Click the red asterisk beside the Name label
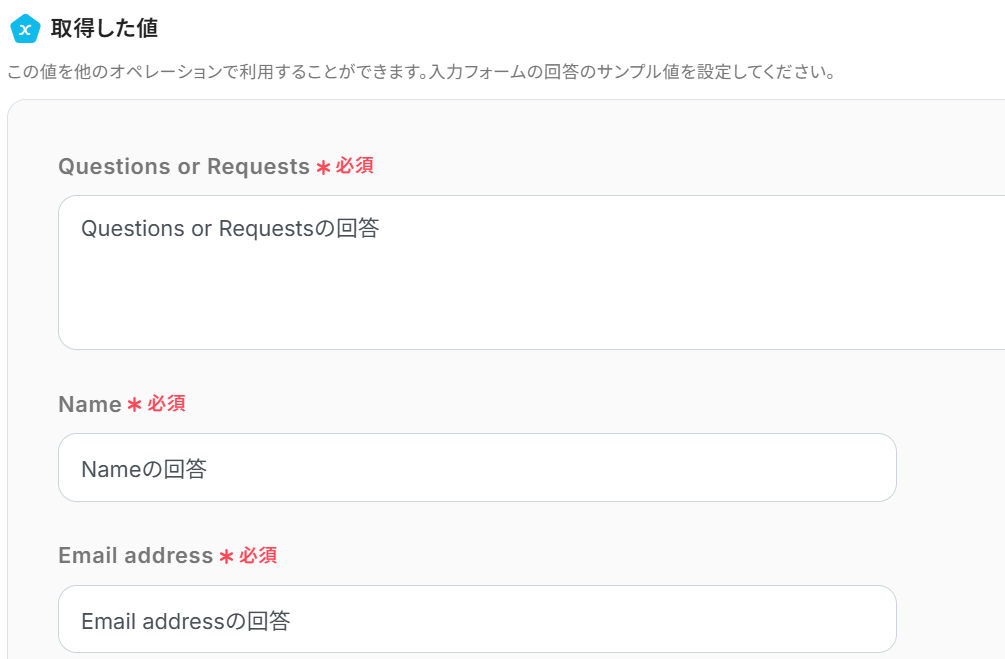Screen dimensions: 1005x659 [135, 406]
